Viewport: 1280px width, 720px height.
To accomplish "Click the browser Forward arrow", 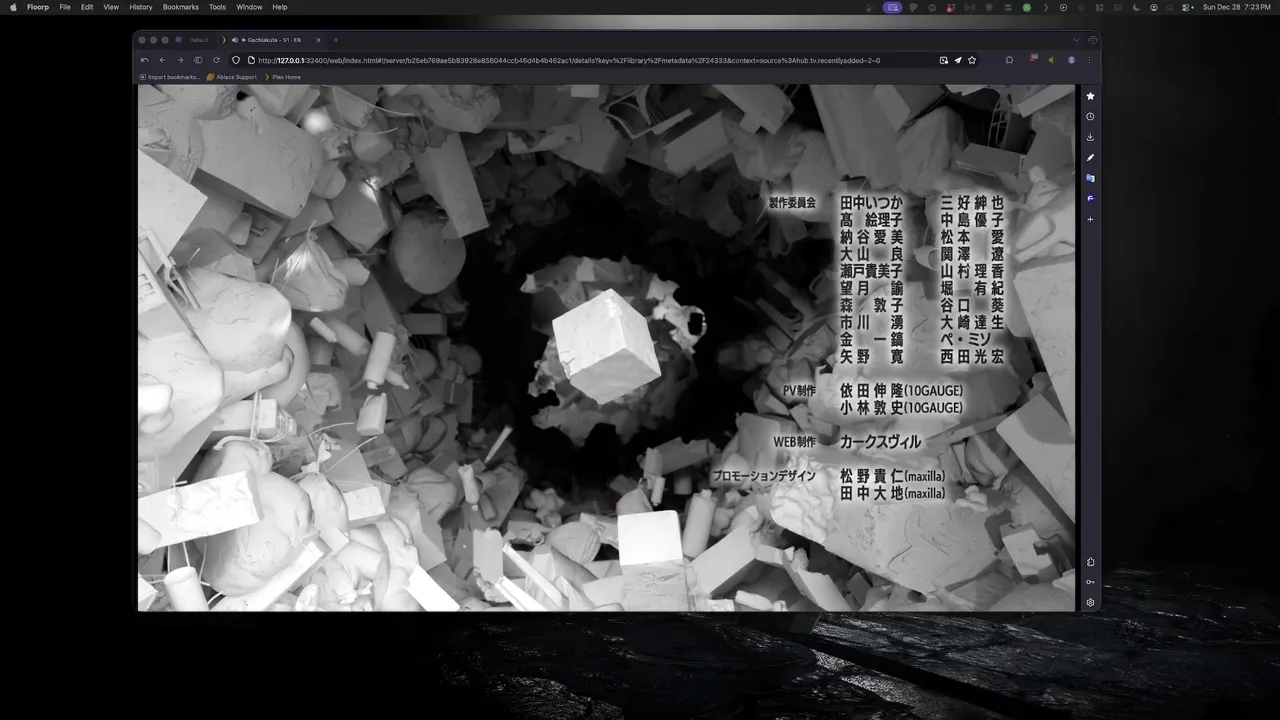I will 180,60.
